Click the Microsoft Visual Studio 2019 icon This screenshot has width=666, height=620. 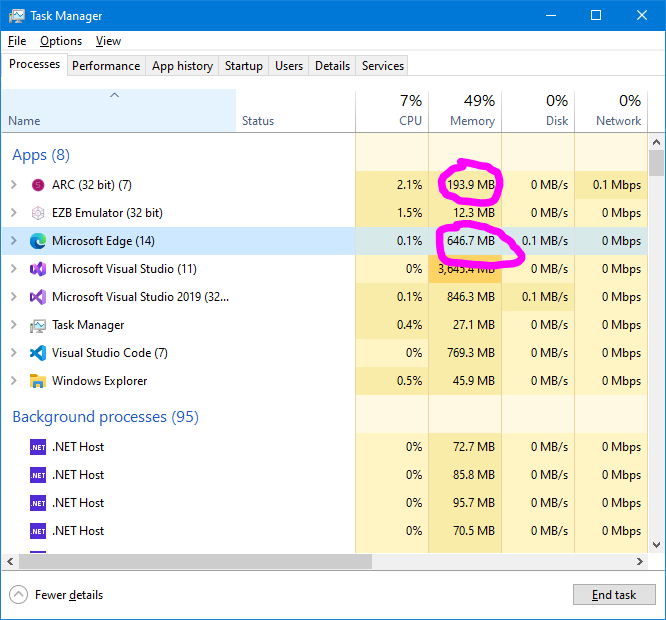38,297
